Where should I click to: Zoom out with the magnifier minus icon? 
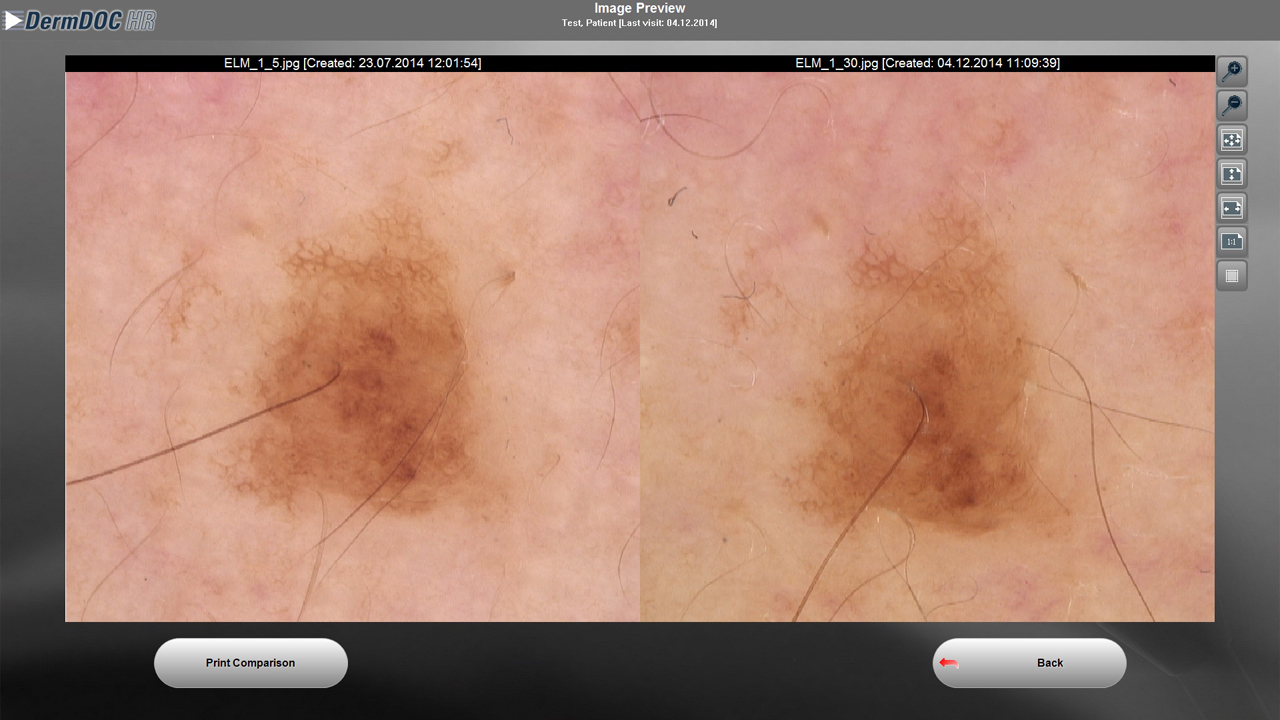coord(1232,105)
